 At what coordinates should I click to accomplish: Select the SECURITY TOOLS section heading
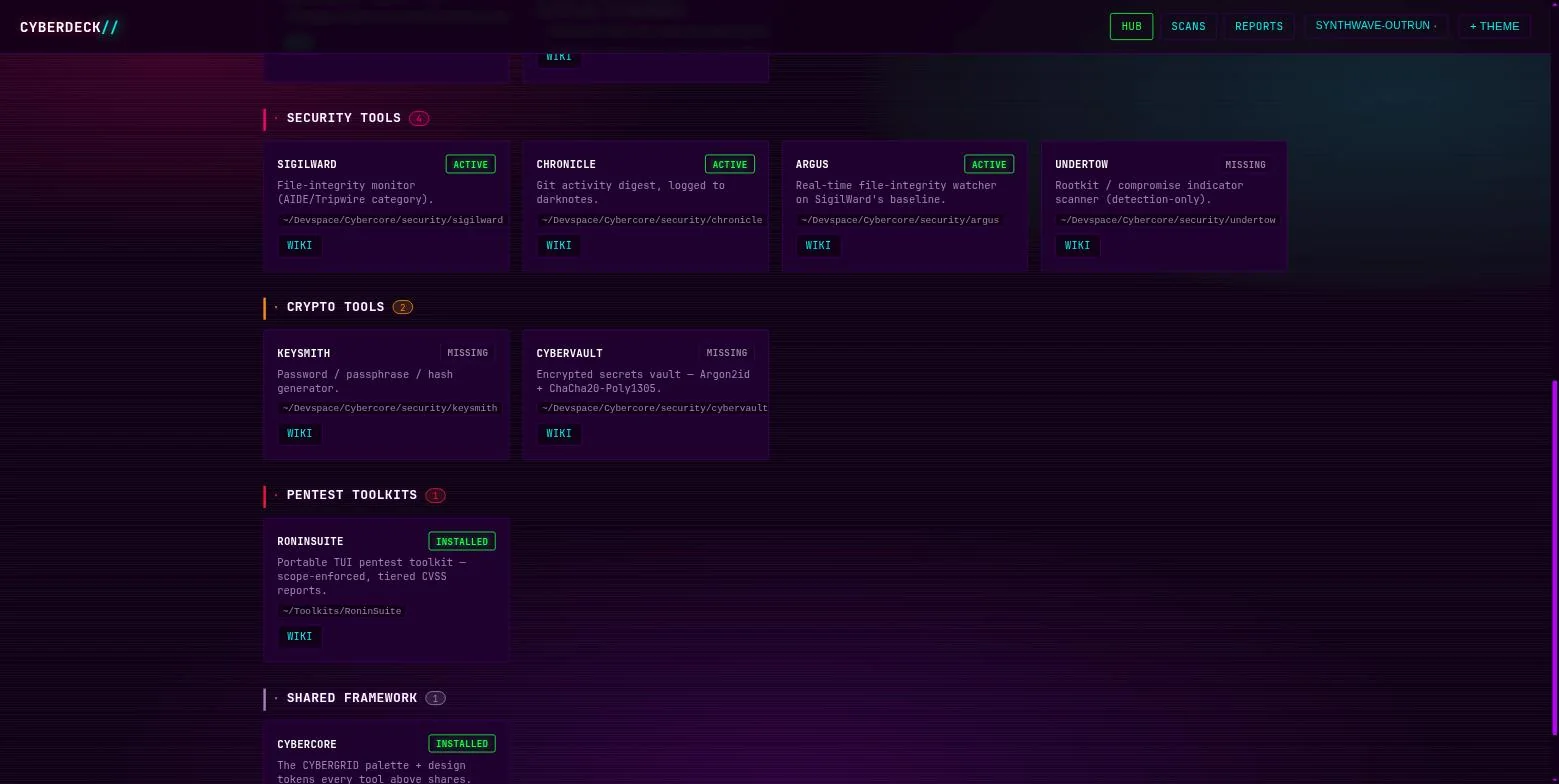click(344, 118)
